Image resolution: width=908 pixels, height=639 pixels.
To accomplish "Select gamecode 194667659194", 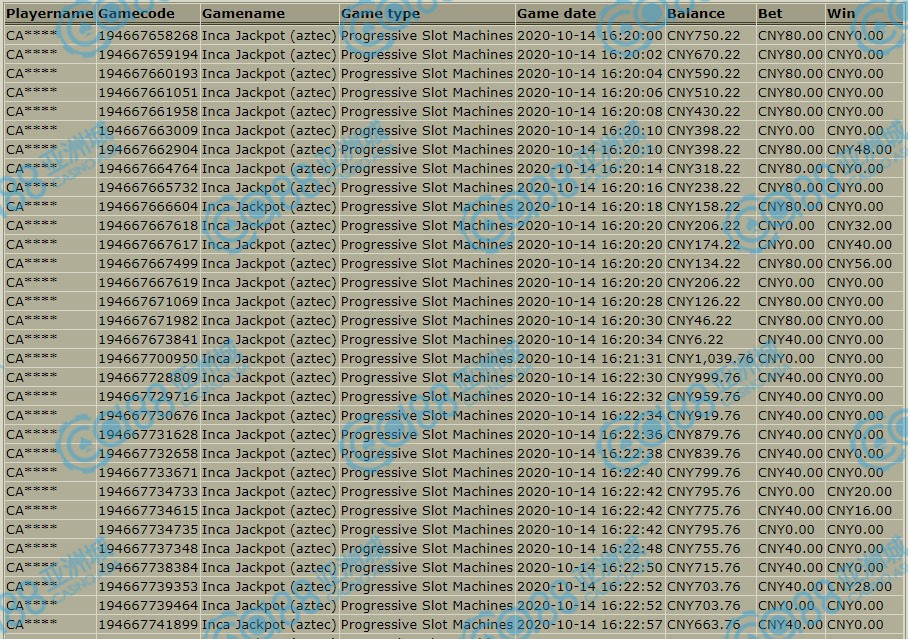I will (x=148, y=54).
